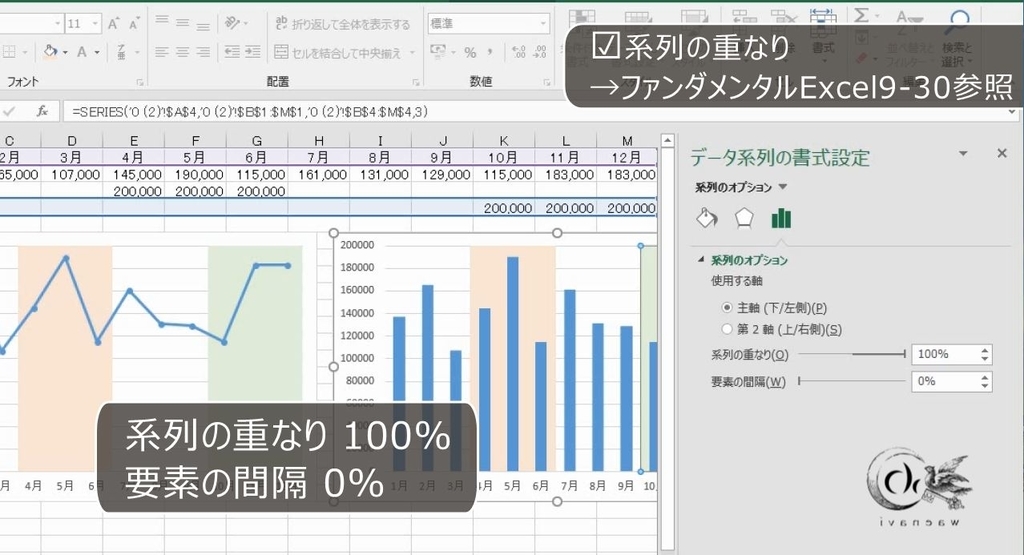Open the font size dropdown
Screen dimensions: 1024x555
point(95,24)
